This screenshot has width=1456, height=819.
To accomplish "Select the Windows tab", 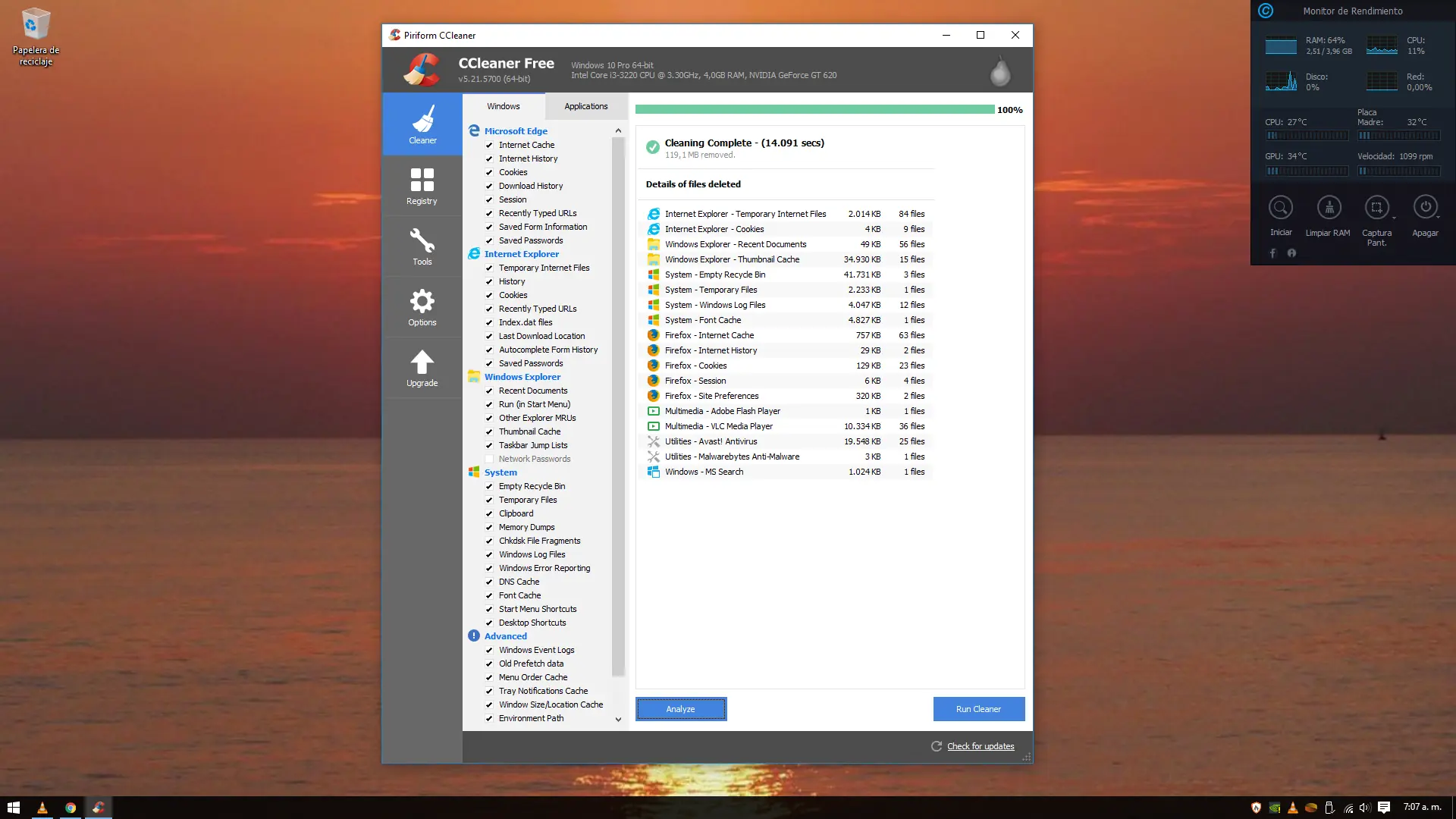I will (x=504, y=106).
